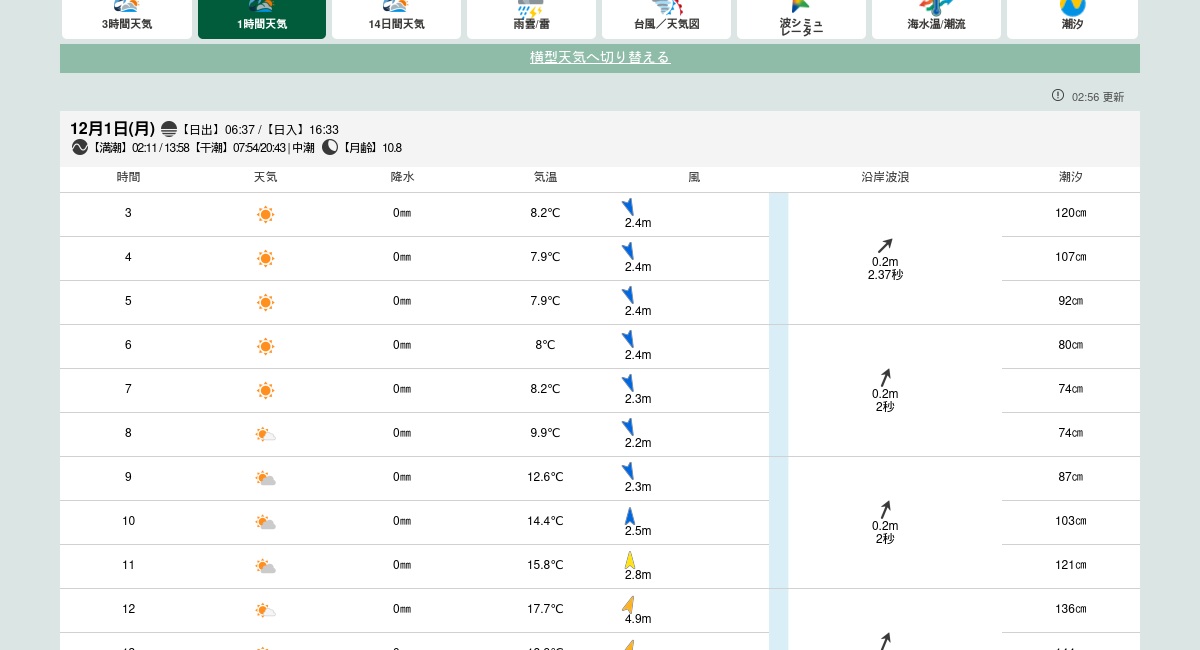This screenshot has height=650, width=1200.
Task: Click the map icon on the 台風/天気図 tab
Action: (x=666, y=8)
